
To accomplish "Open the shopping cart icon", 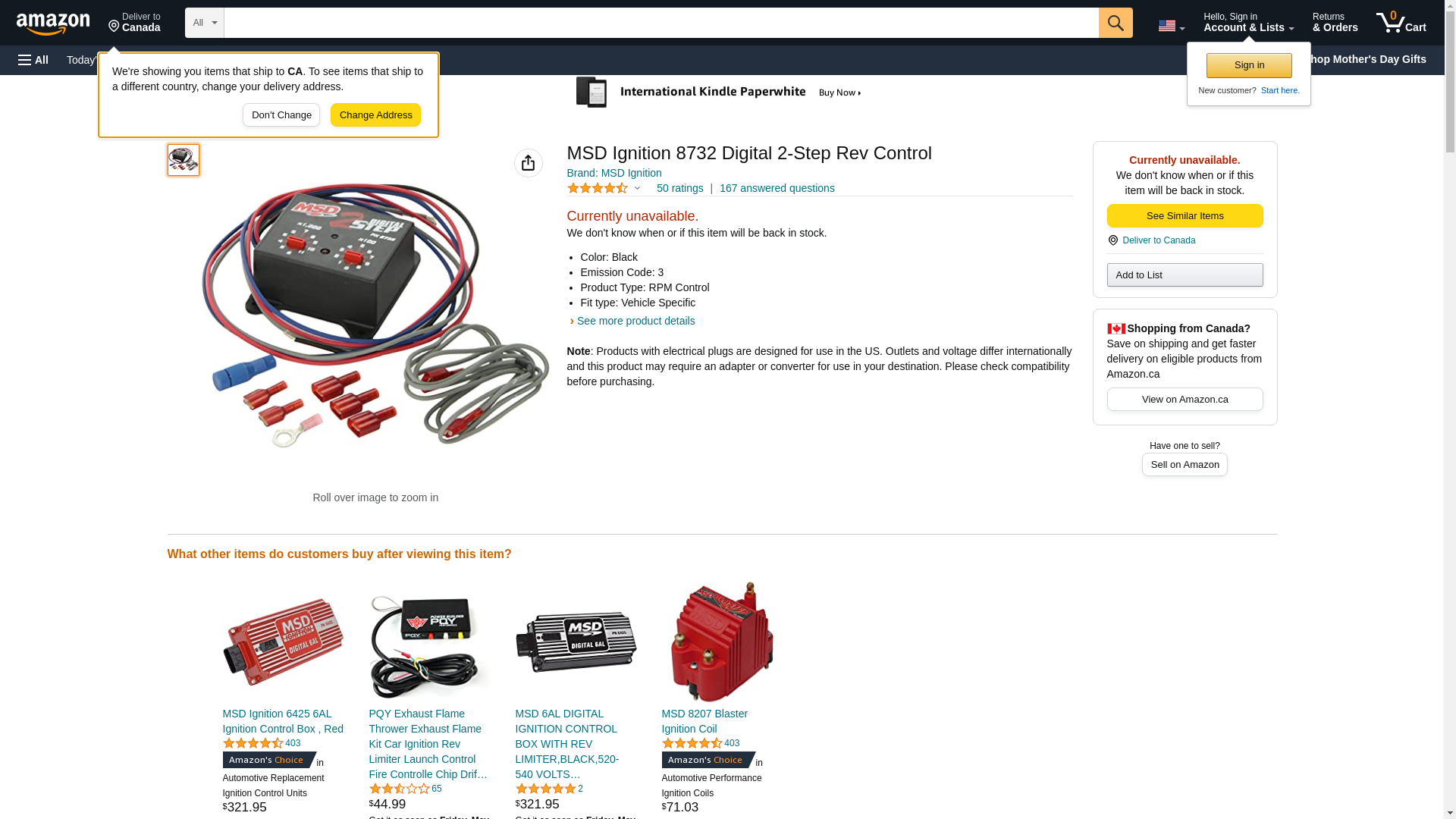I will pyautogui.click(x=1401, y=23).
